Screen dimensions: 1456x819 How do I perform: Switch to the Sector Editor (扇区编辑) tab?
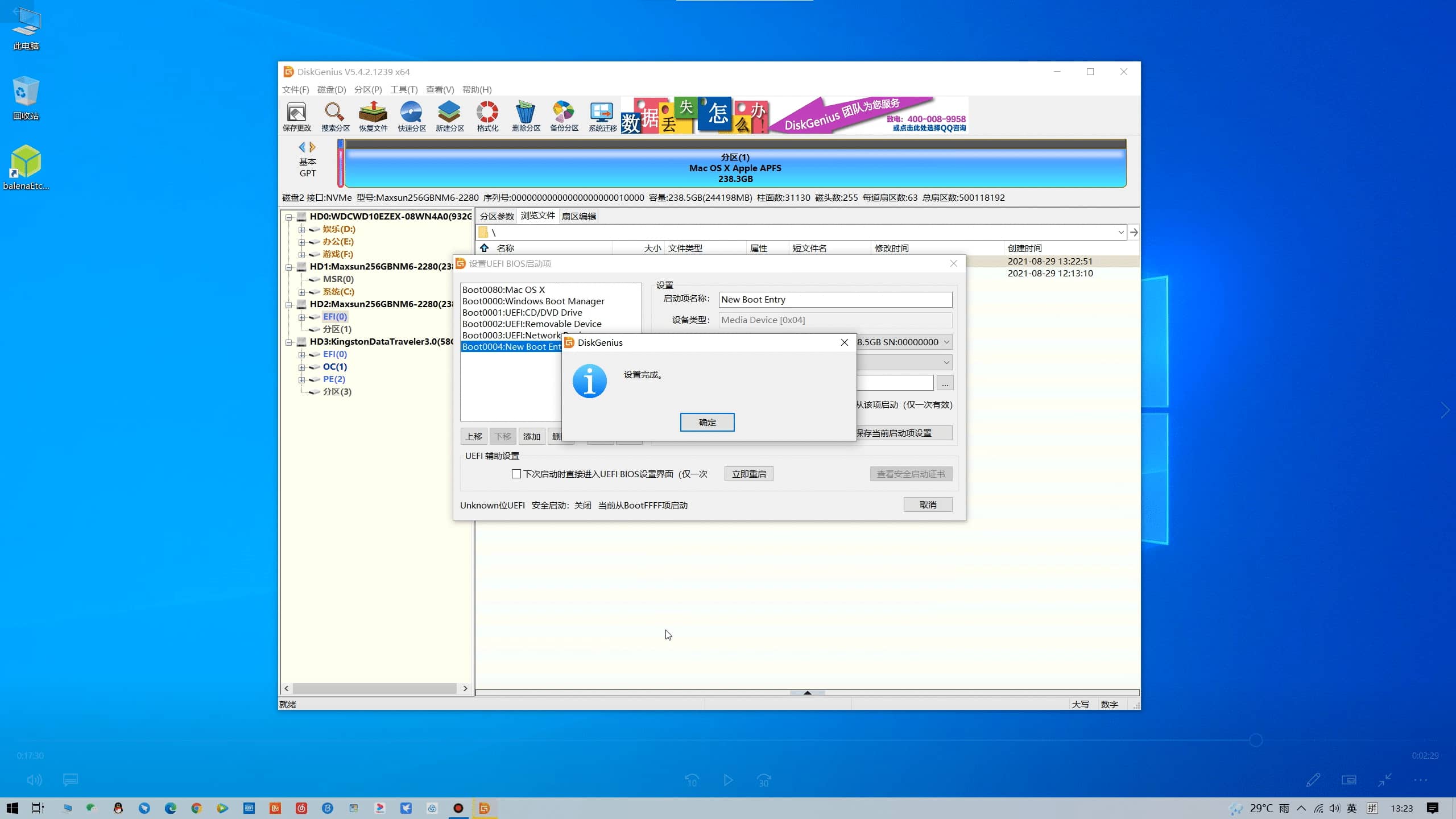pyautogui.click(x=578, y=216)
